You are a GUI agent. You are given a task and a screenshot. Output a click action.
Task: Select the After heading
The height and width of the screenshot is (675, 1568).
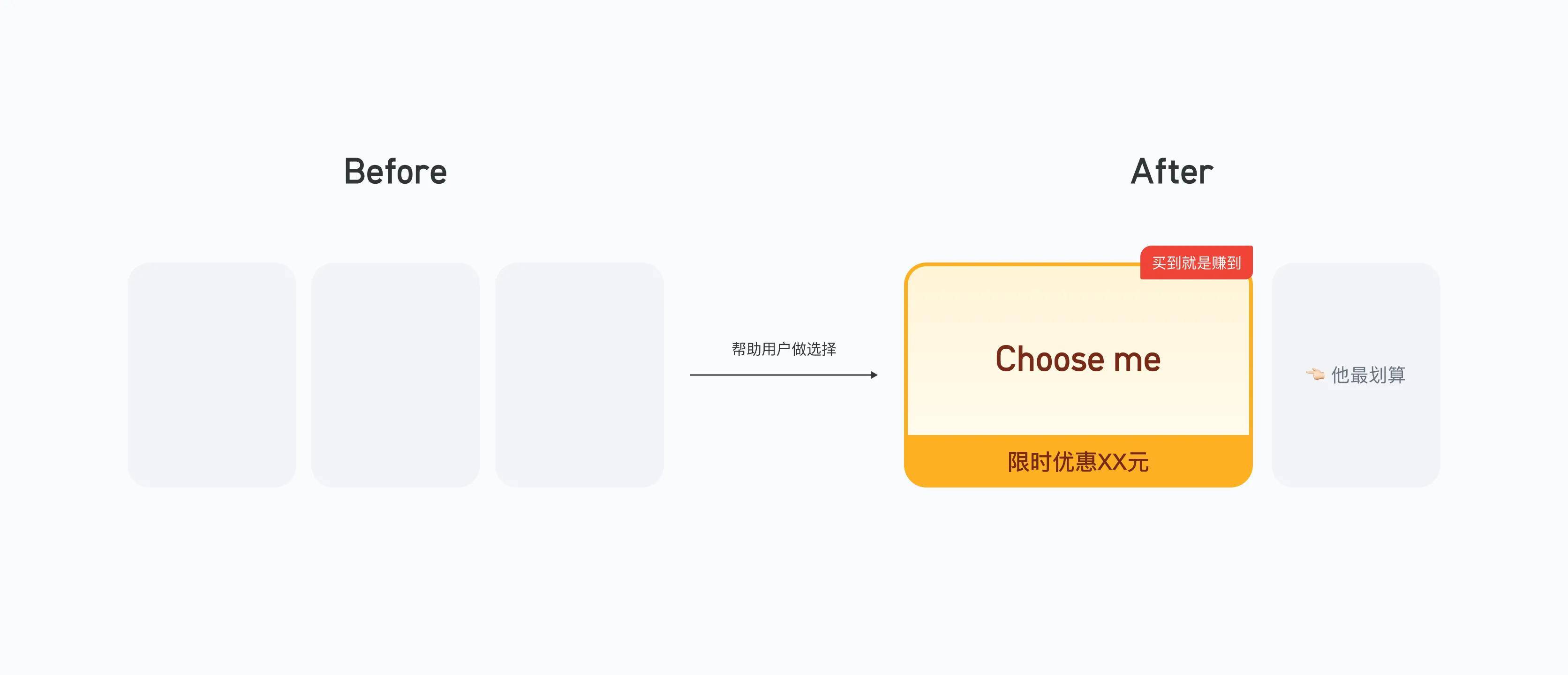(x=1172, y=172)
